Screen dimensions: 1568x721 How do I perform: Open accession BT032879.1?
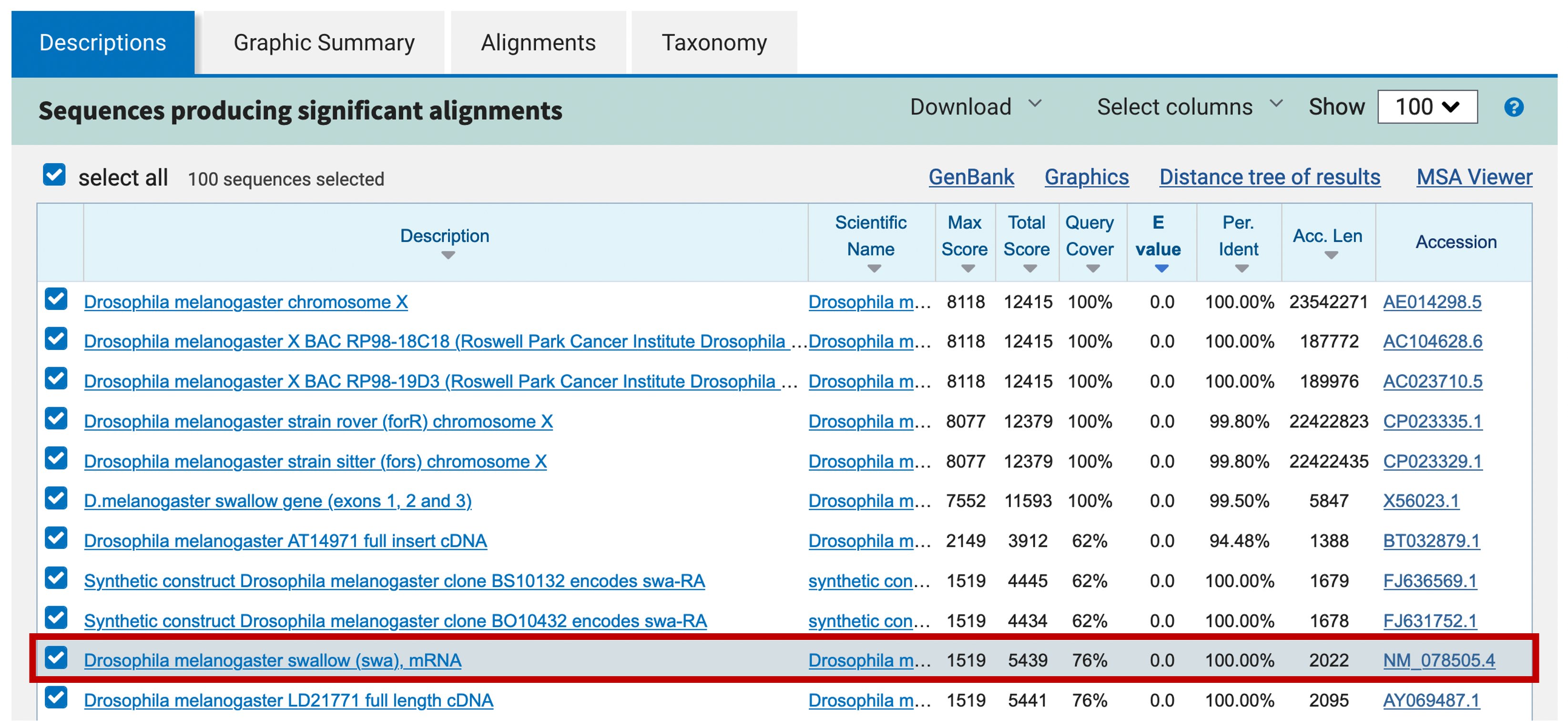(x=1432, y=541)
